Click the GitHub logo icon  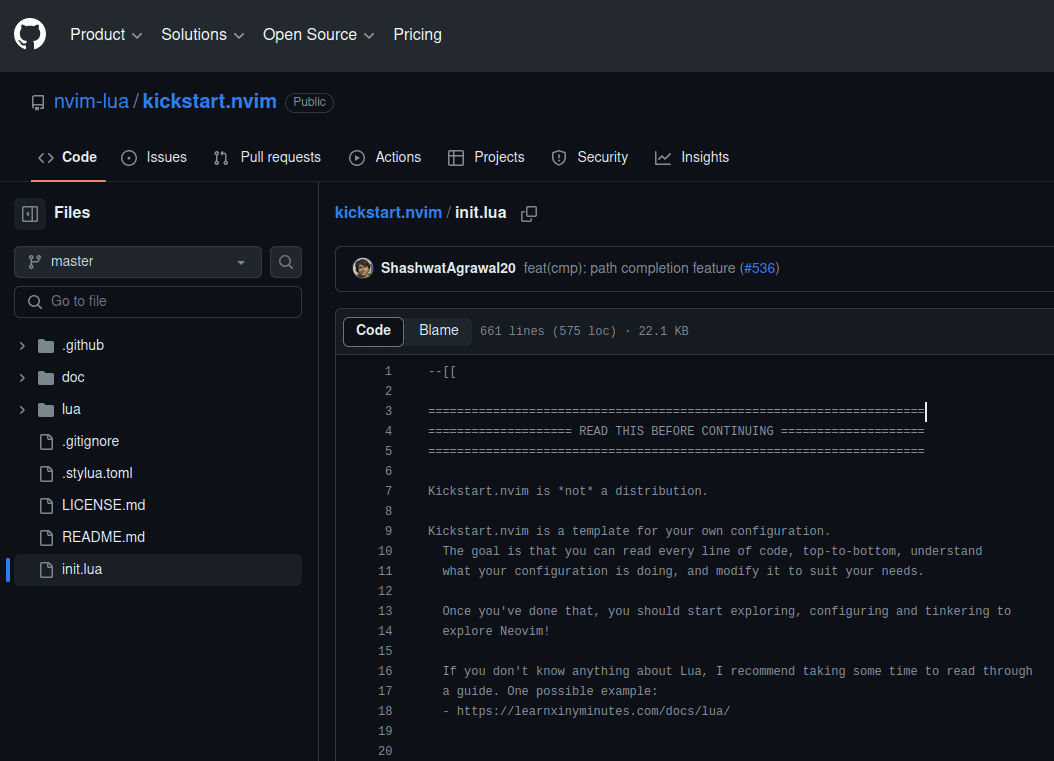(30, 34)
